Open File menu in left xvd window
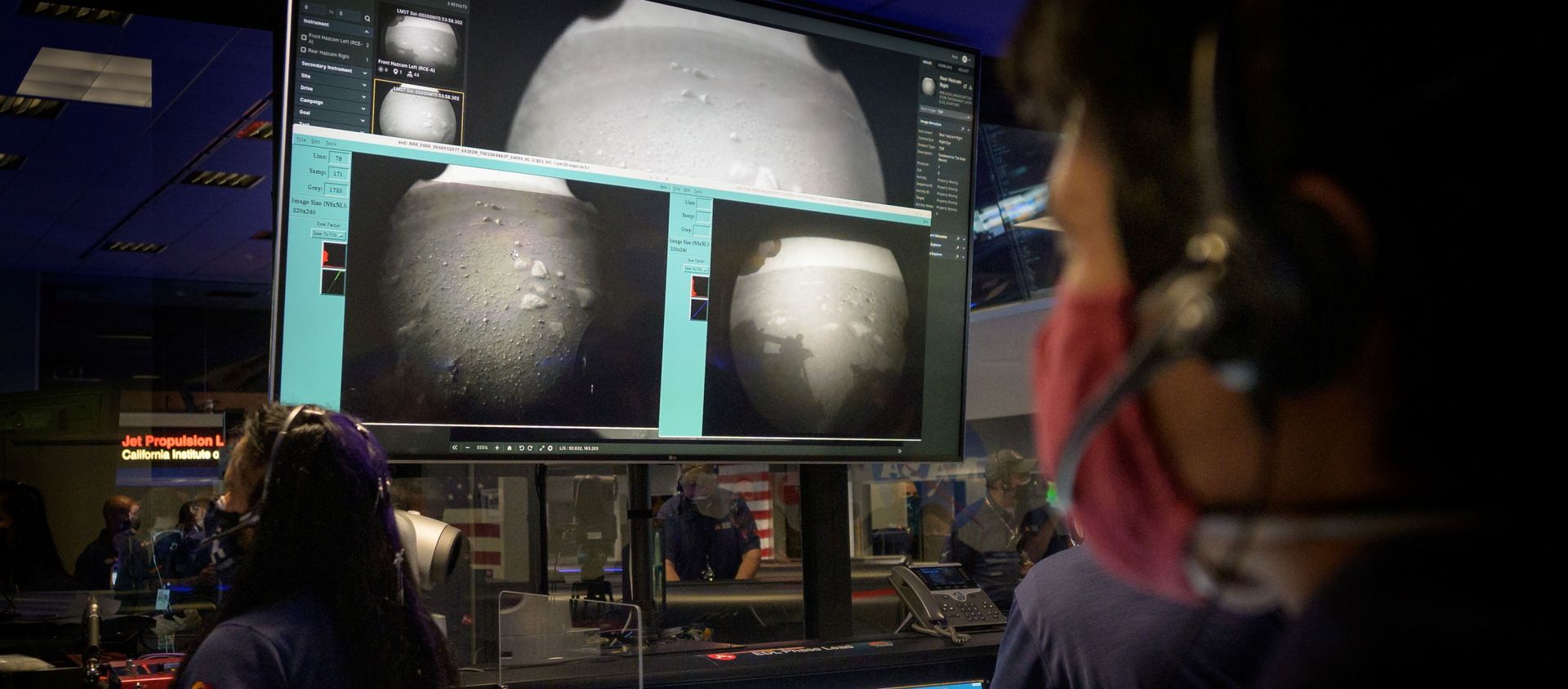 [x=301, y=140]
